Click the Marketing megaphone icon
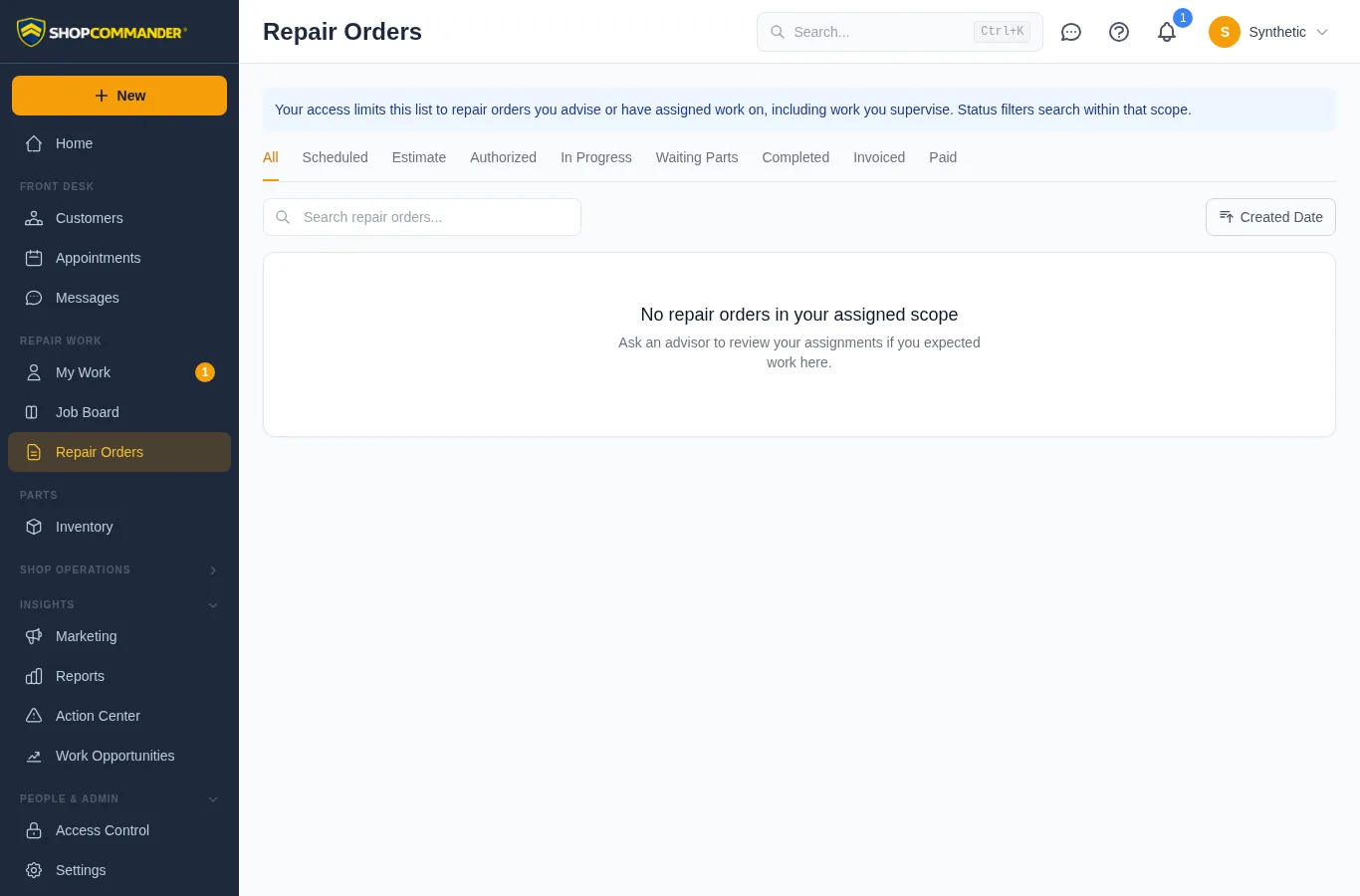 click(34, 636)
